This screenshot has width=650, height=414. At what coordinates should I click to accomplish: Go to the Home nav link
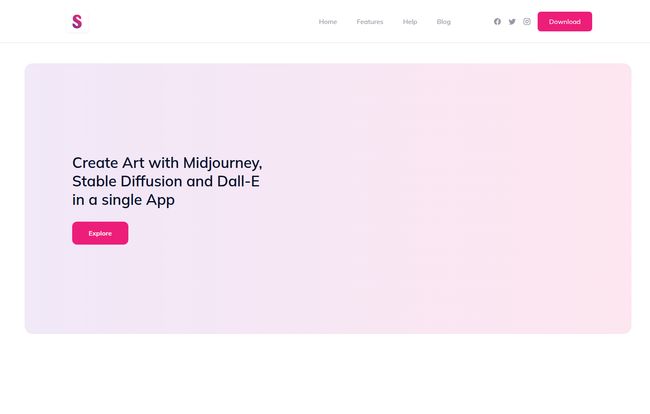[x=327, y=22]
